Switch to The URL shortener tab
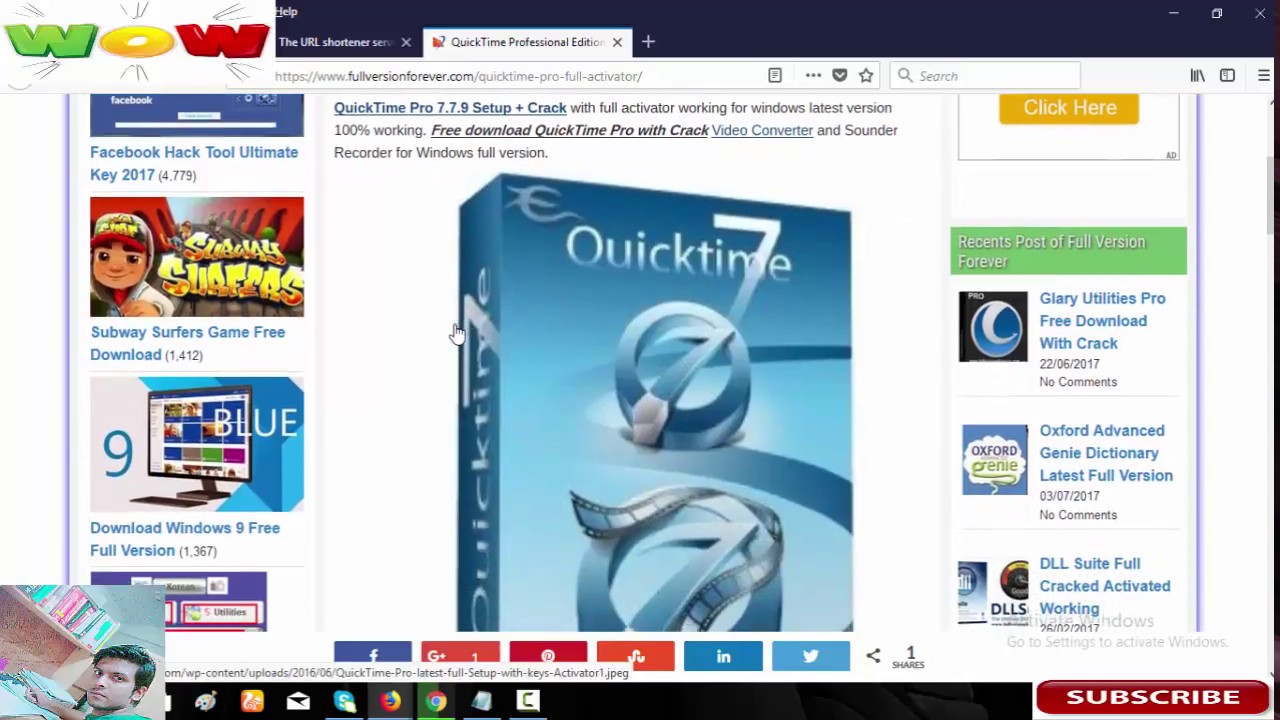The image size is (1280, 720). pos(334,42)
